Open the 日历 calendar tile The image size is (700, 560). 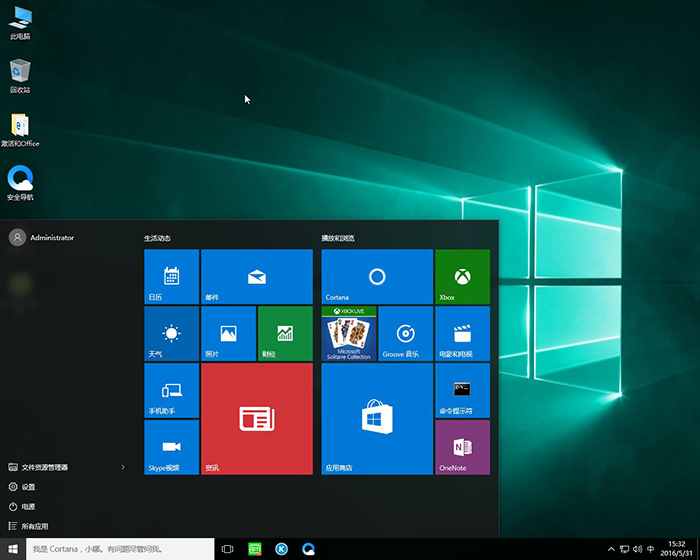pyautogui.click(x=171, y=277)
